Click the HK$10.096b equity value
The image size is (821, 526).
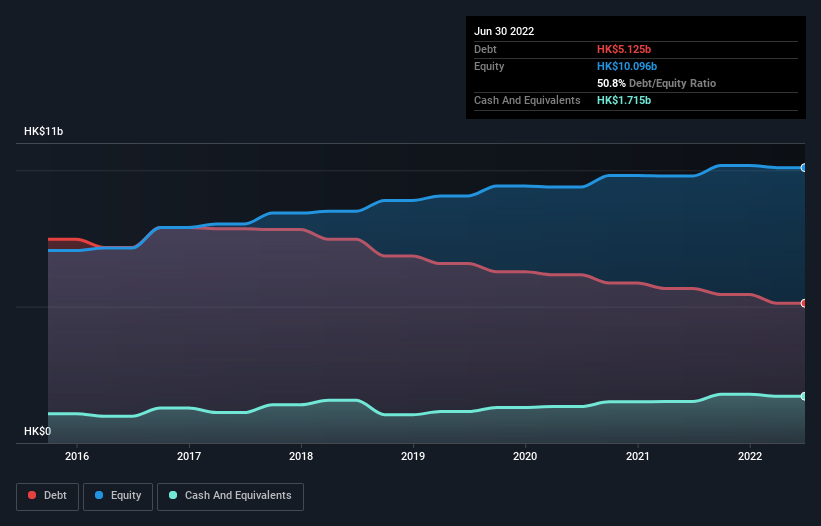(x=627, y=66)
